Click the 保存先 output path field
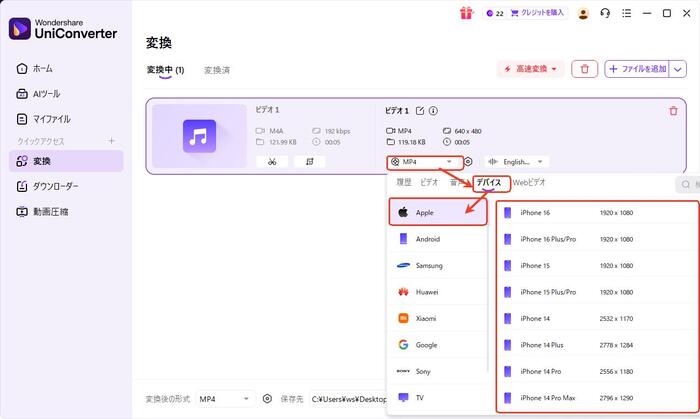The width and height of the screenshot is (700, 419). [348, 399]
